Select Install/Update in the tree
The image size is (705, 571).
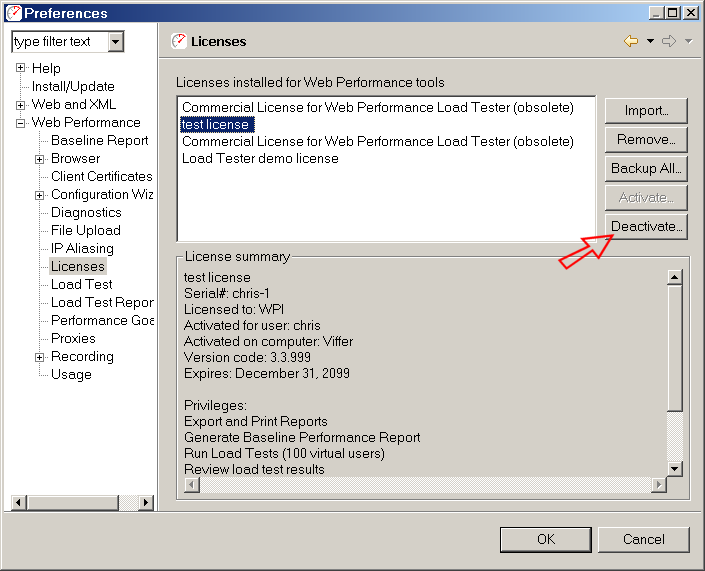pos(73,86)
